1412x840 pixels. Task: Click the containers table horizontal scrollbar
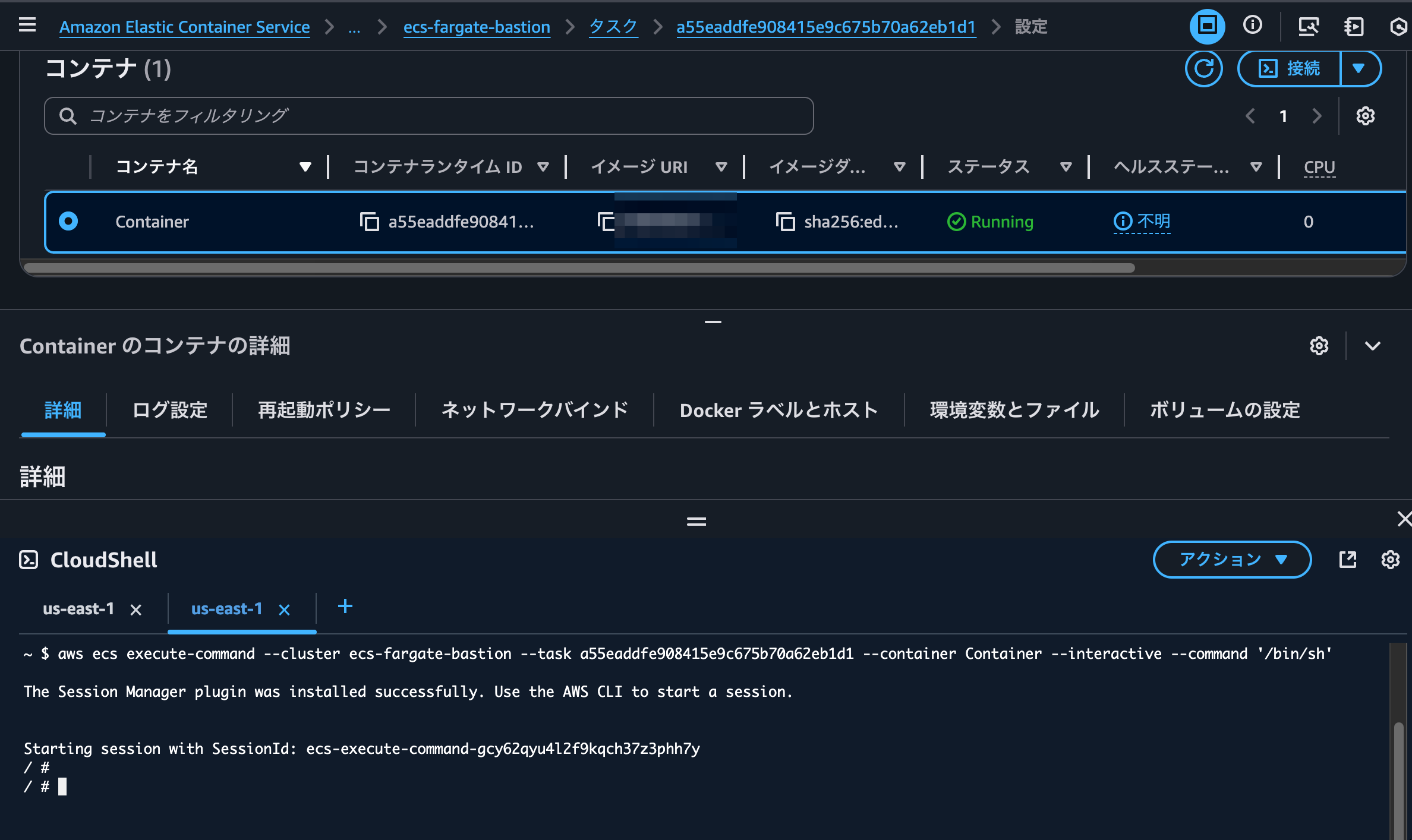[x=579, y=267]
